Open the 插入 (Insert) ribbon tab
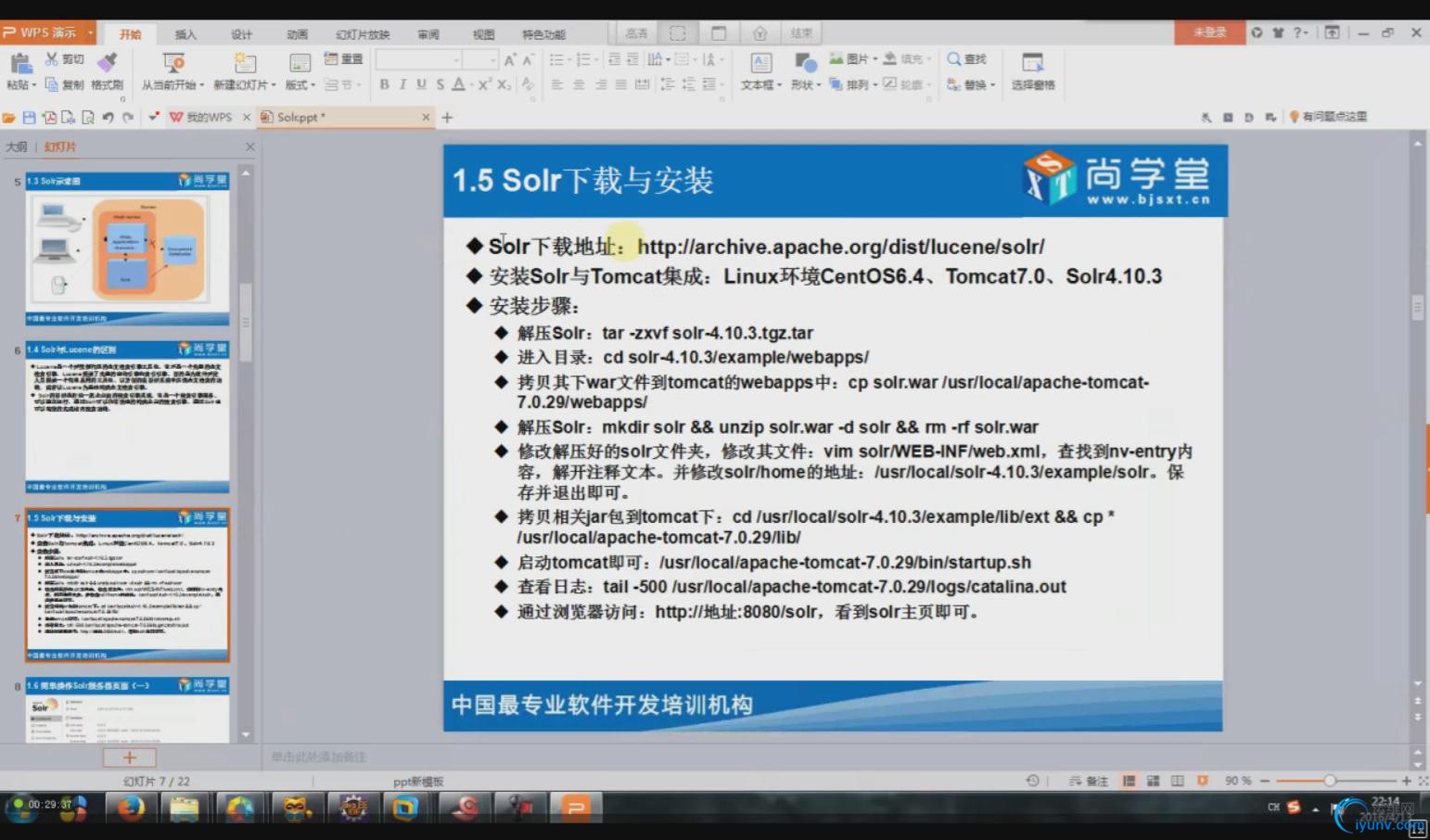 pos(185,34)
